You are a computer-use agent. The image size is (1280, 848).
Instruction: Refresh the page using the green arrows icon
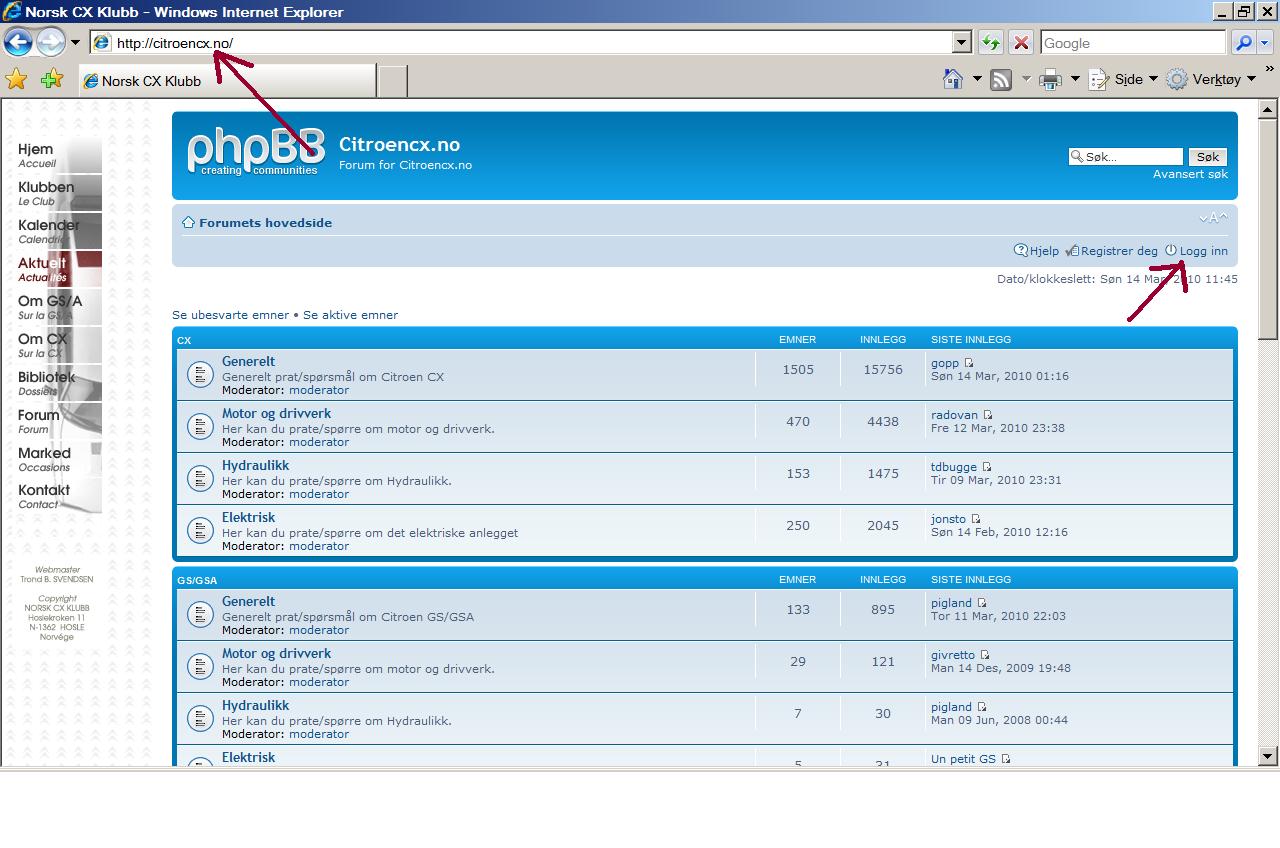991,43
